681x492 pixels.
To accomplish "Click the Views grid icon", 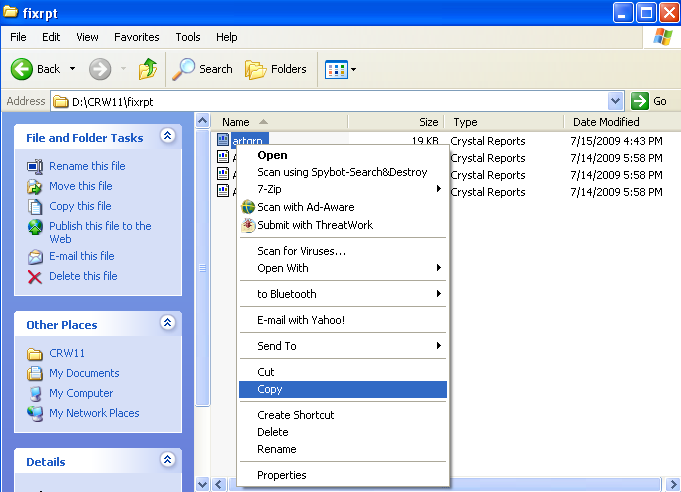I will click(336, 69).
